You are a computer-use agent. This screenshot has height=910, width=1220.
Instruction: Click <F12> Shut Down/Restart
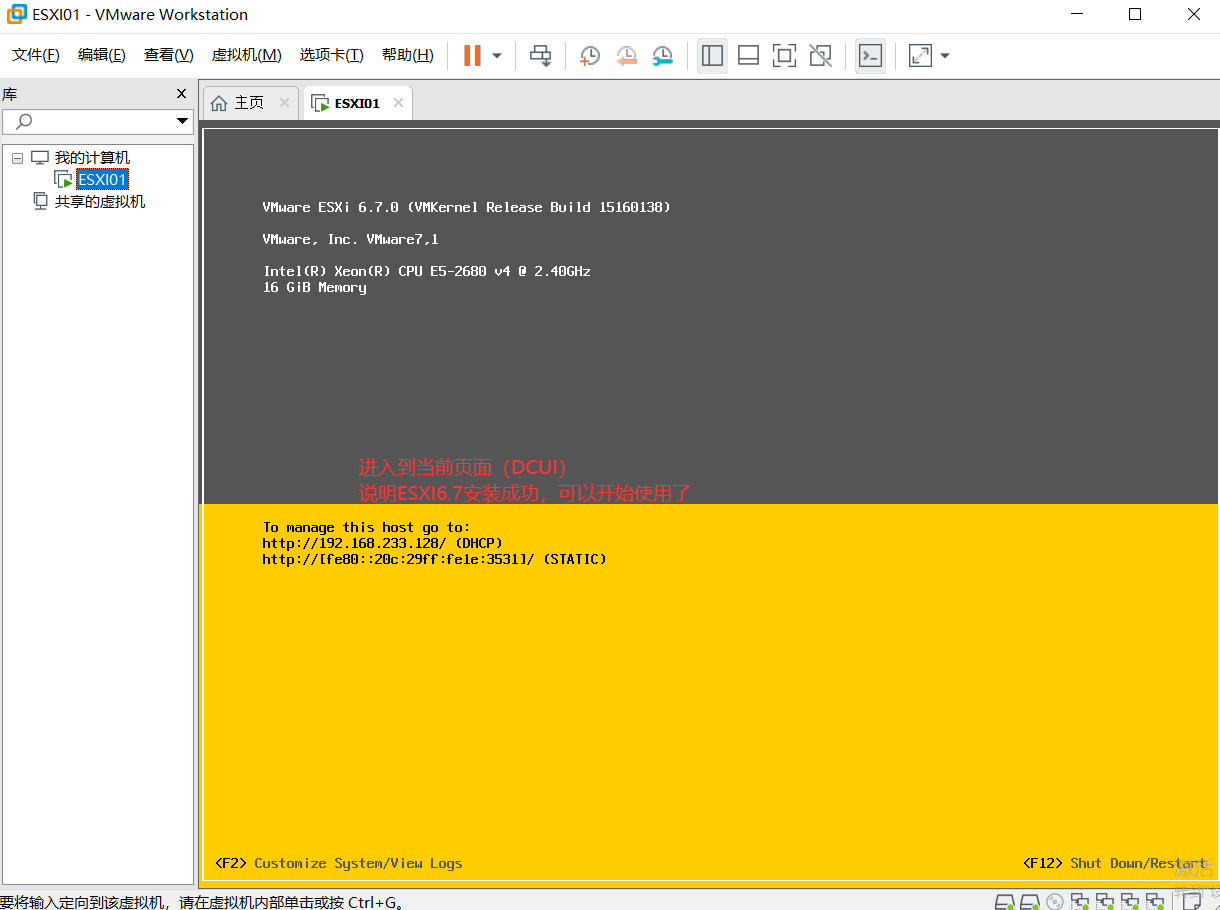pyautogui.click(x=1114, y=863)
